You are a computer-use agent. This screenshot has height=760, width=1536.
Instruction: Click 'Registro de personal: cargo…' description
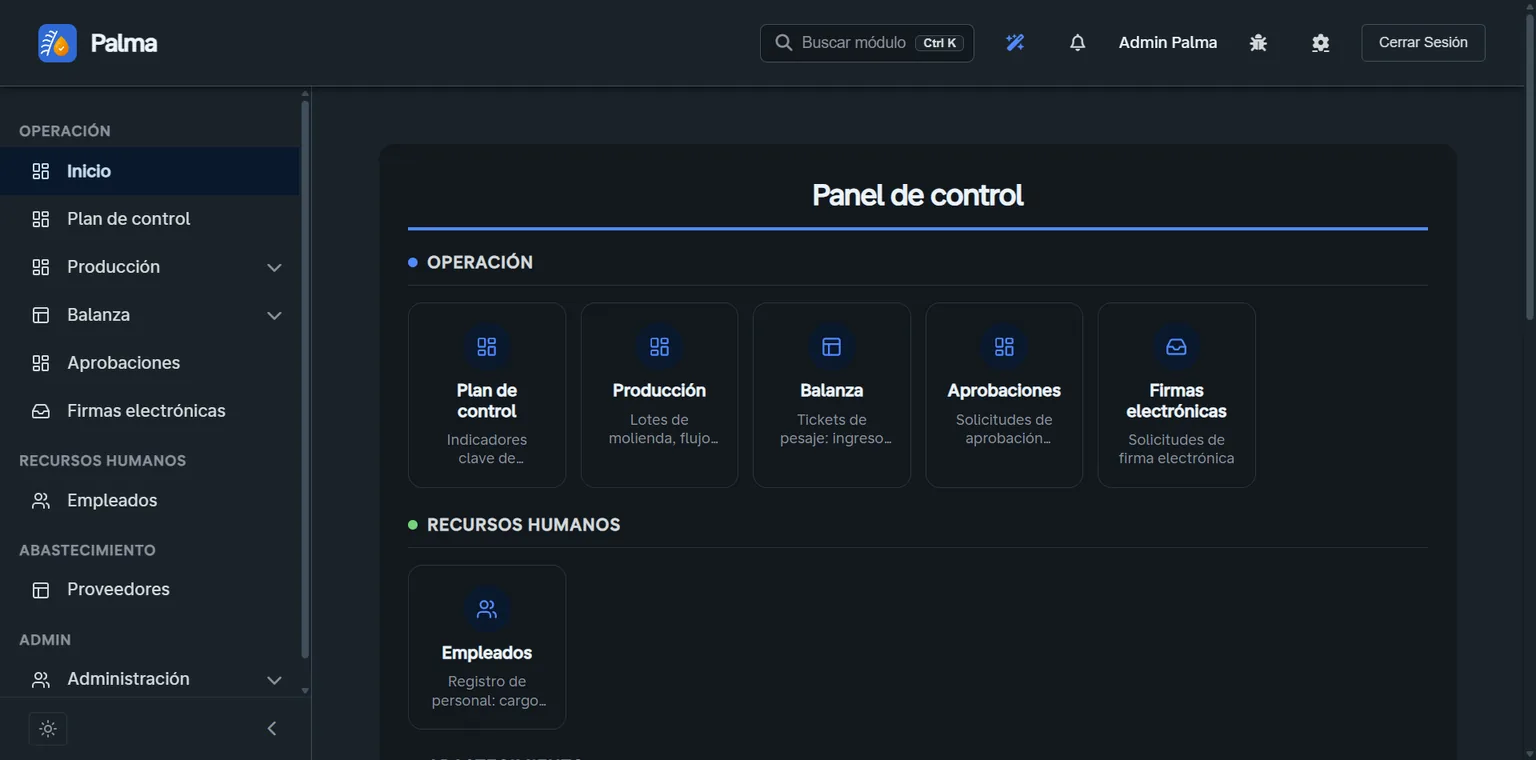[x=487, y=691]
